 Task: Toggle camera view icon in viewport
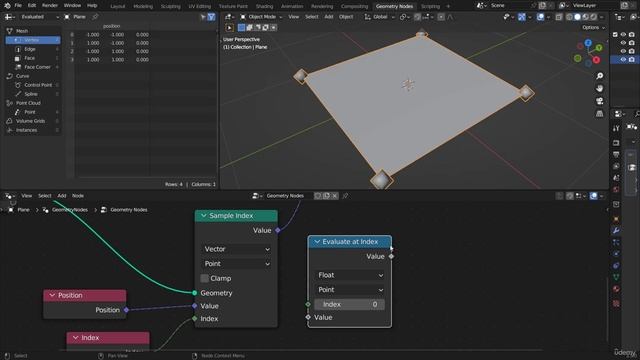pyautogui.click(x=600, y=101)
